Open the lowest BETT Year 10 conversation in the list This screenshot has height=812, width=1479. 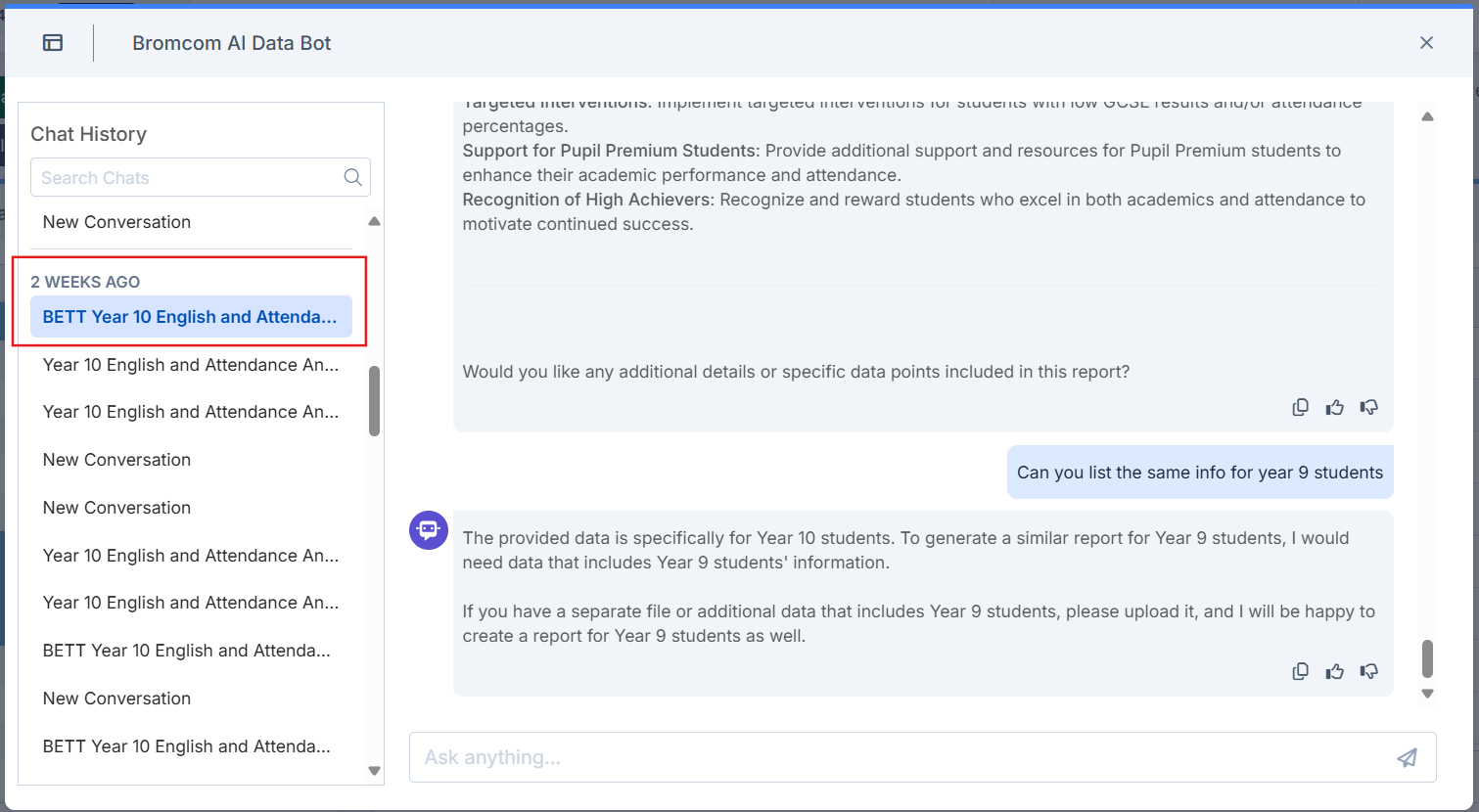pos(187,745)
